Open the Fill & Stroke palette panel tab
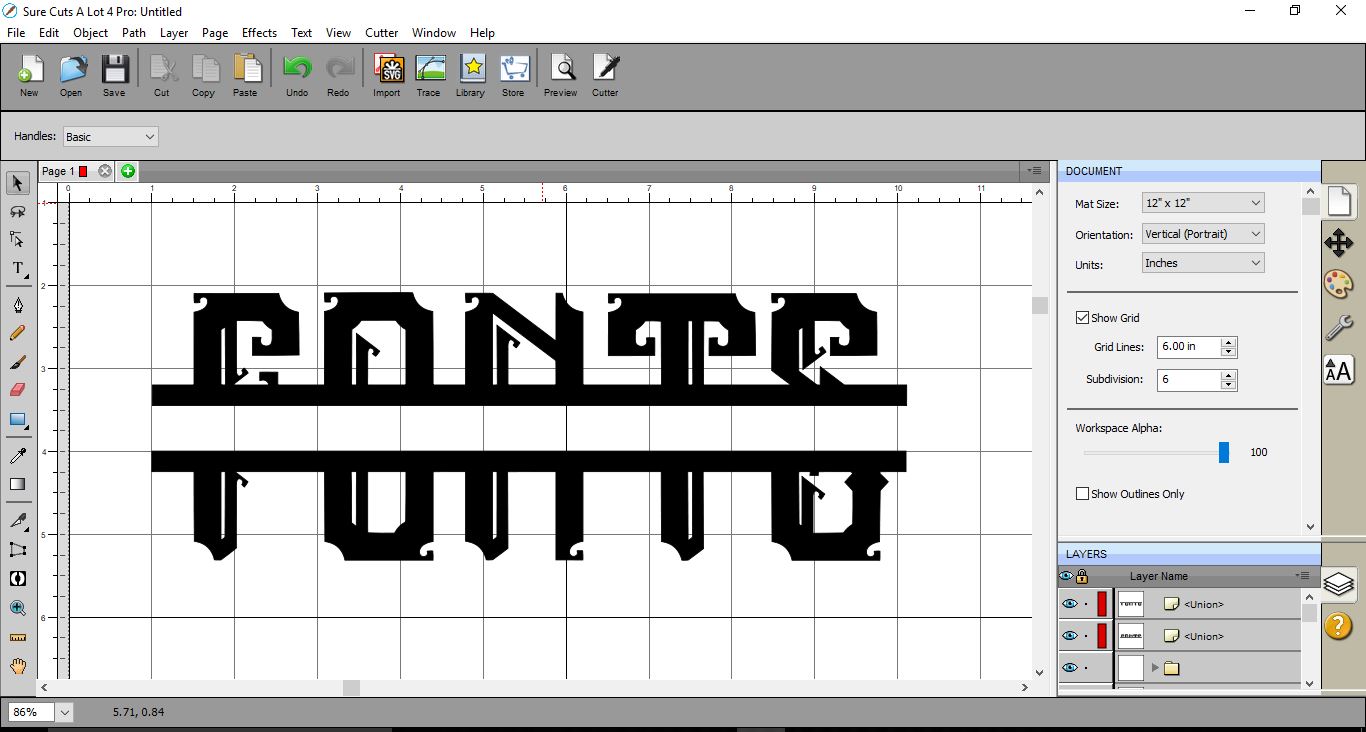The width and height of the screenshot is (1366, 732). click(1338, 284)
